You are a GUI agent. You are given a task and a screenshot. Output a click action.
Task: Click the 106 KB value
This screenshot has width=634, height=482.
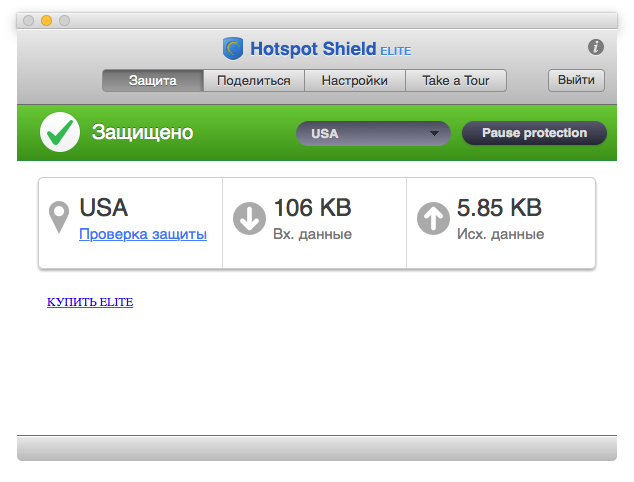point(313,208)
